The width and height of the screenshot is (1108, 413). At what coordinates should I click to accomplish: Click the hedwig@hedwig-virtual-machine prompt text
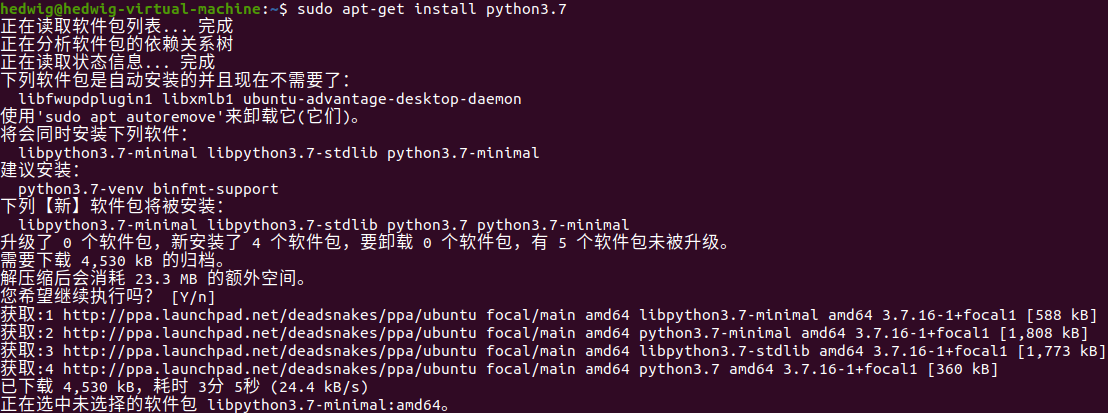tap(132, 9)
